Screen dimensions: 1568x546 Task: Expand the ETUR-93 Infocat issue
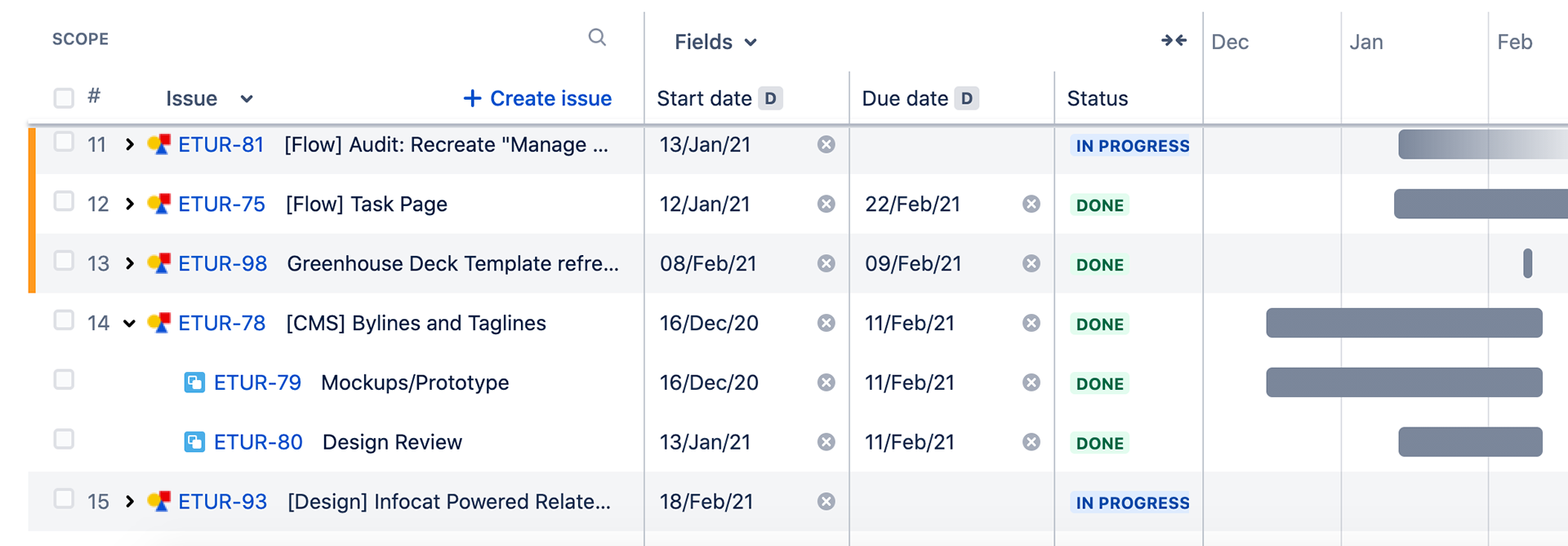pyautogui.click(x=129, y=501)
